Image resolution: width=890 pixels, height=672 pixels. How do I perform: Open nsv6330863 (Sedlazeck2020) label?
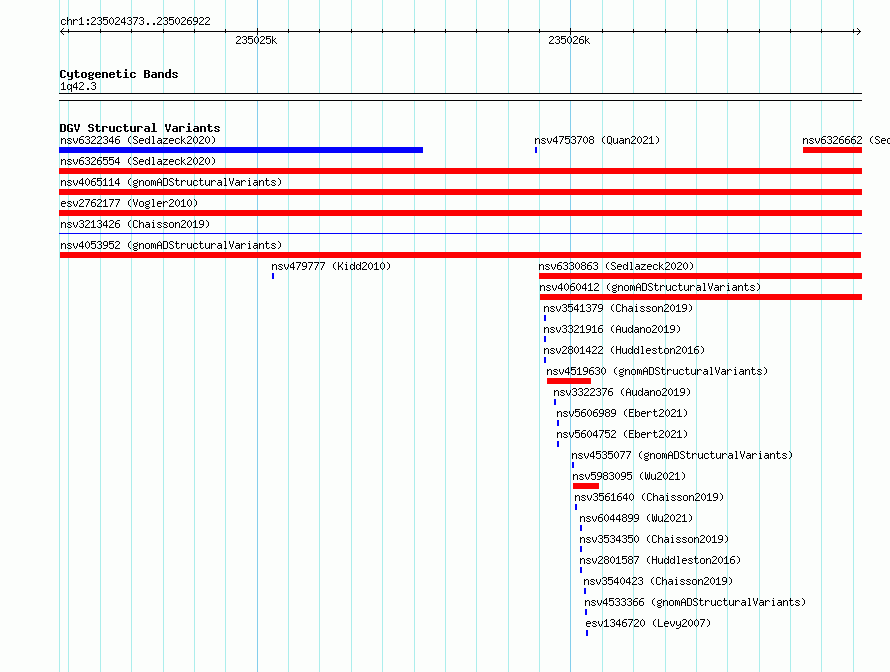point(616,266)
